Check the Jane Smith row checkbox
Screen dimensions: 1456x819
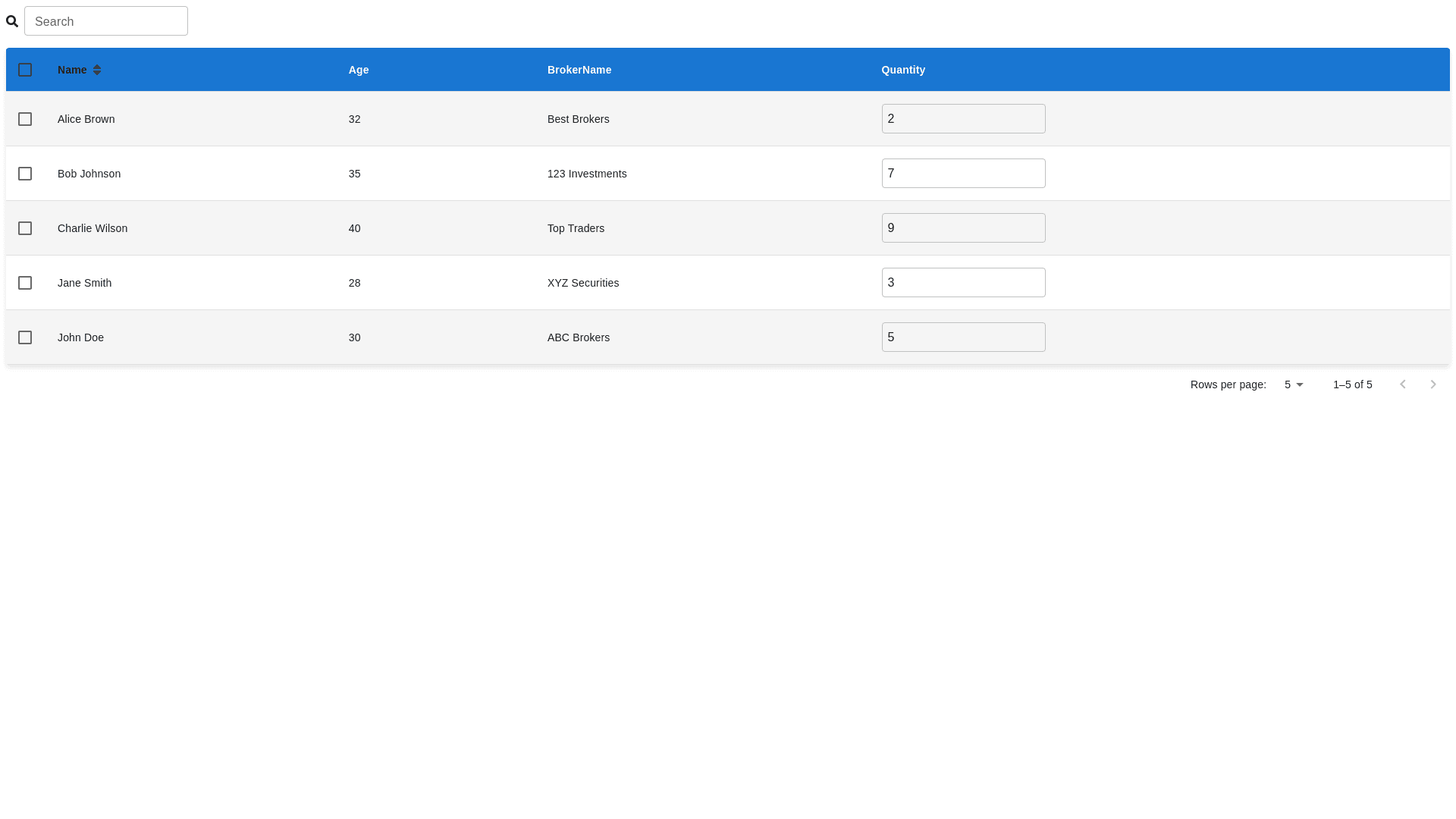point(25,283)
